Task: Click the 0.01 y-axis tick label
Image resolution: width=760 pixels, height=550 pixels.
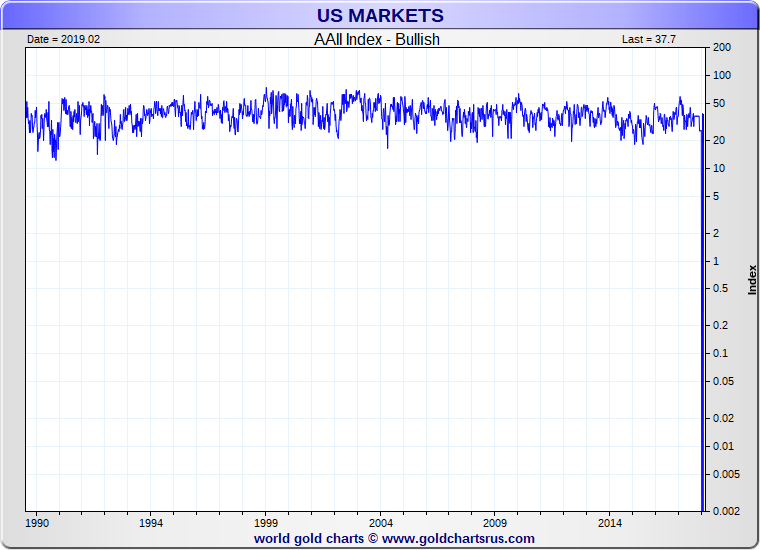Action: [x=721, y=446]
